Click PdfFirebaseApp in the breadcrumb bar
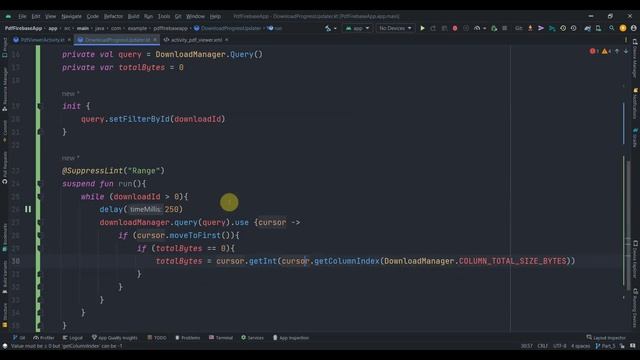The image size is (640, 360). tap(23, 28)
